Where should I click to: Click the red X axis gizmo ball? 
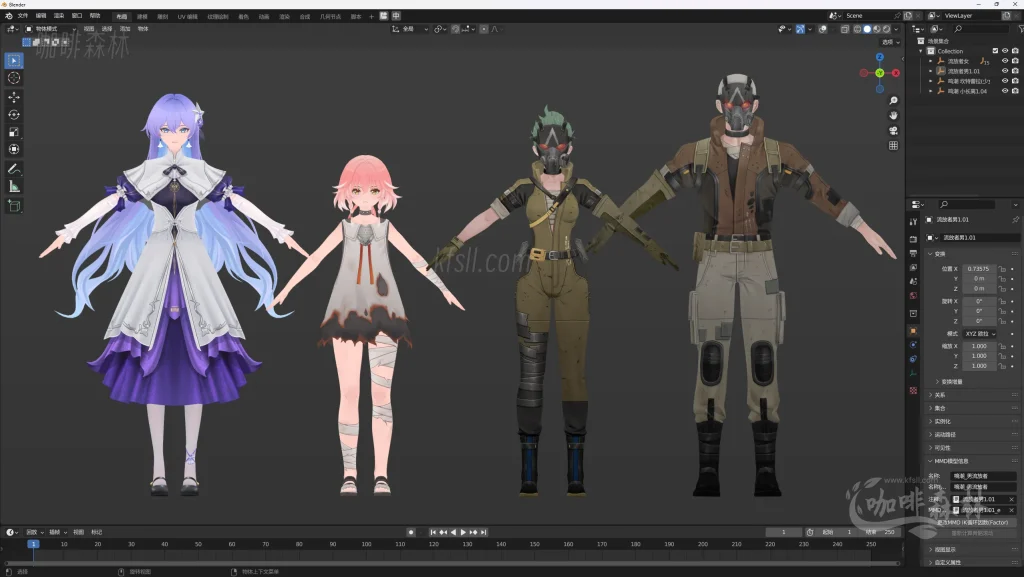895,73
